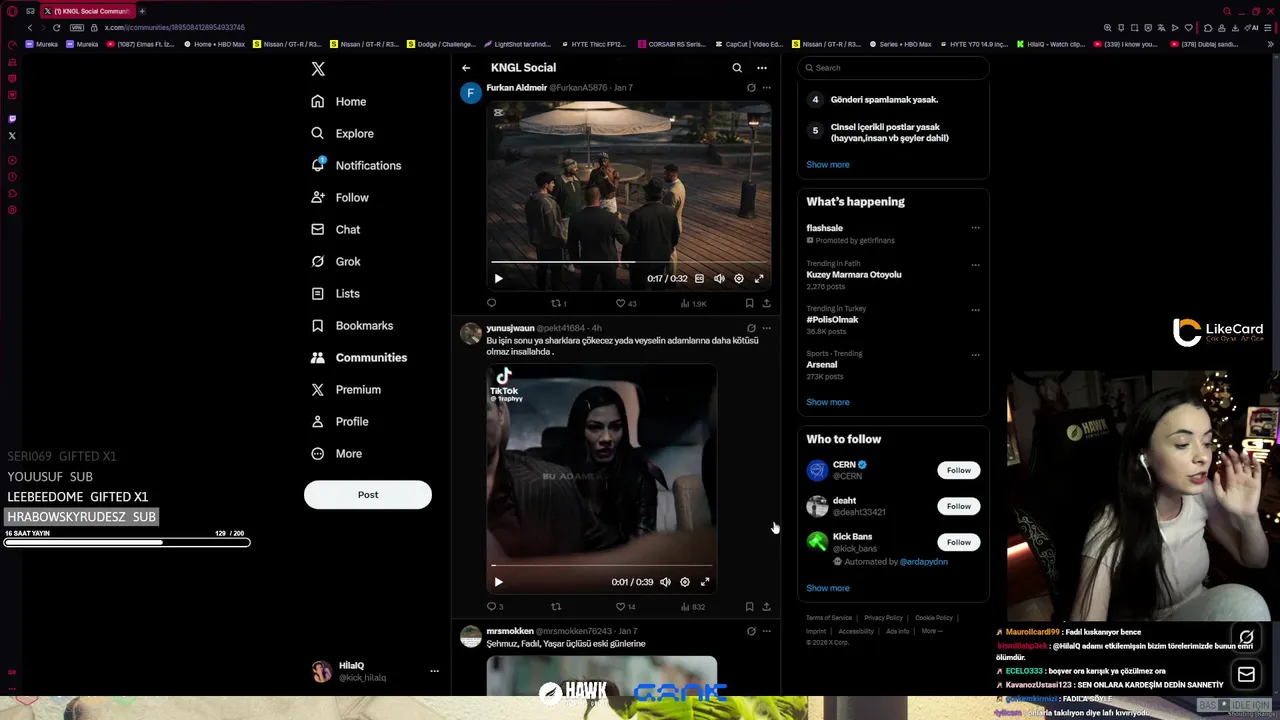Open Notifications

point(355,165)
